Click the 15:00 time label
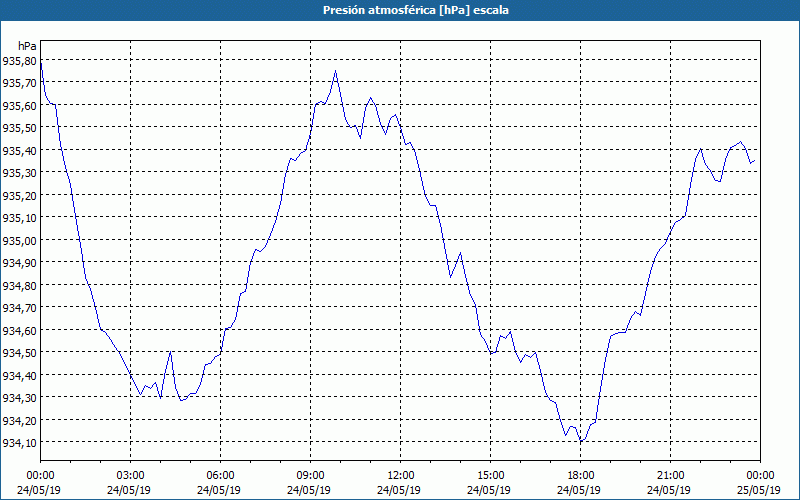Screen dimensions: 800x500 point(490,476)
